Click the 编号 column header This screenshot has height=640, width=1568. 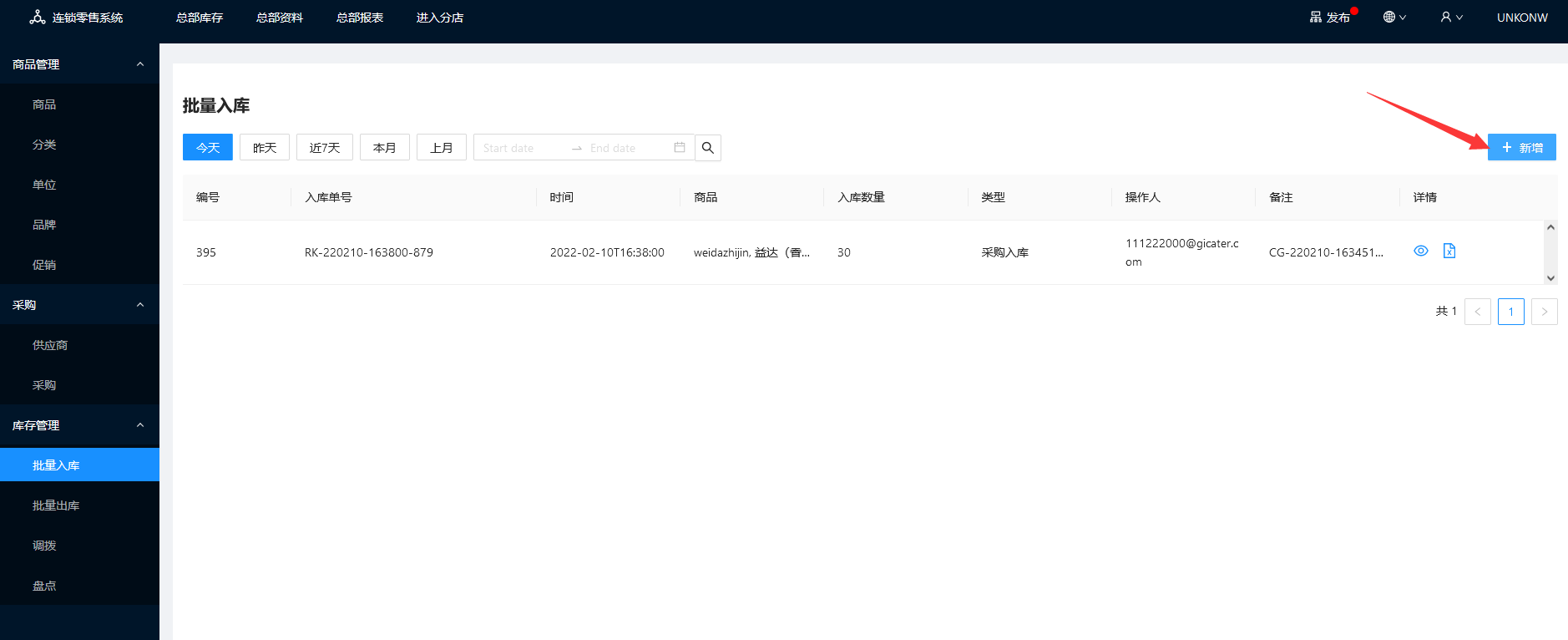(x=208, y=197)
